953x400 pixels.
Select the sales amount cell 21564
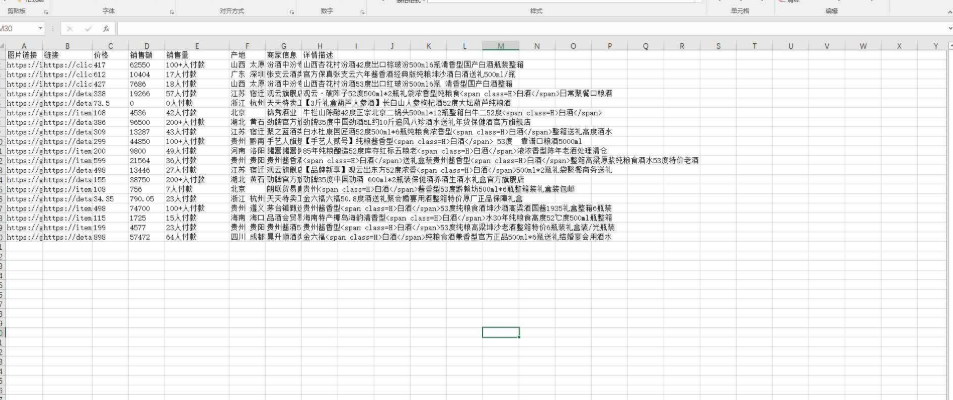pyautogui.click(x=146, y=160)
